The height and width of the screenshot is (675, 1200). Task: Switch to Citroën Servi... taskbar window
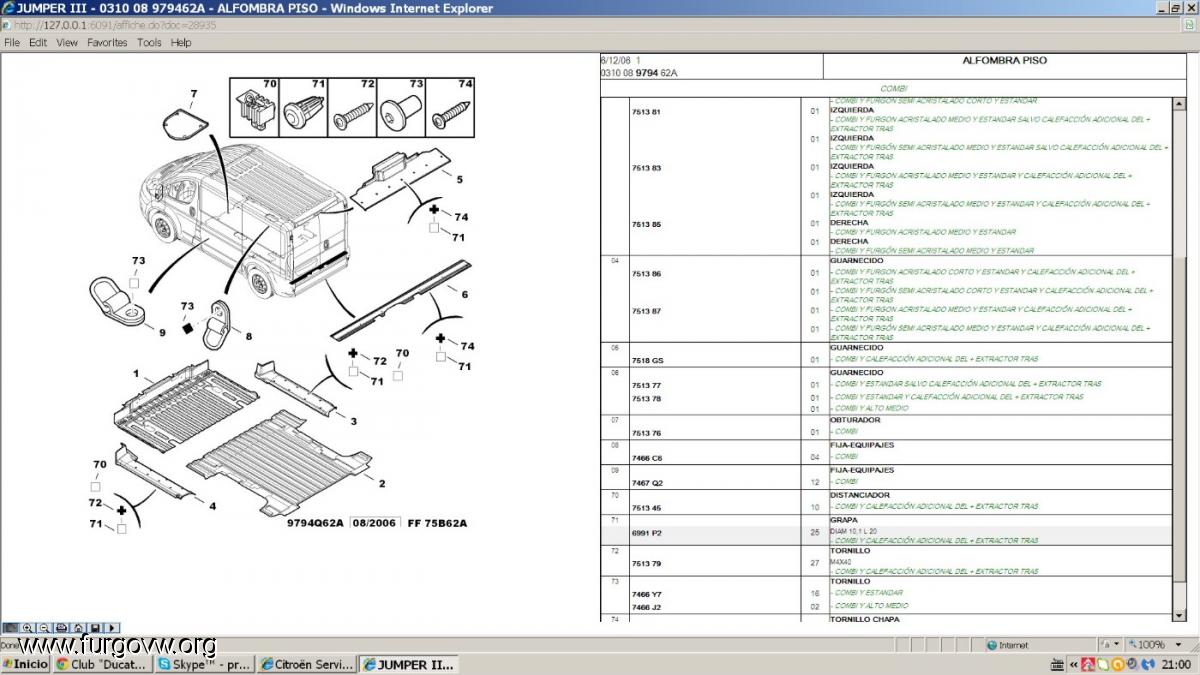307,664
